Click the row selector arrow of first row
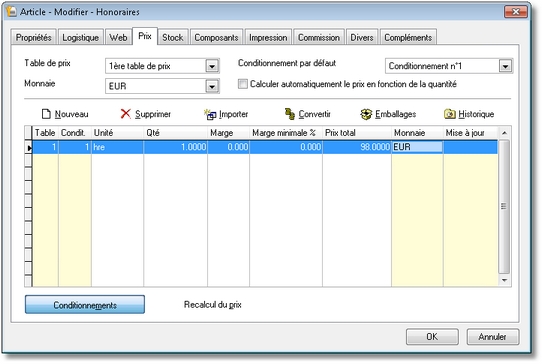This screenshot has height=364, width=542. point(29,148)
